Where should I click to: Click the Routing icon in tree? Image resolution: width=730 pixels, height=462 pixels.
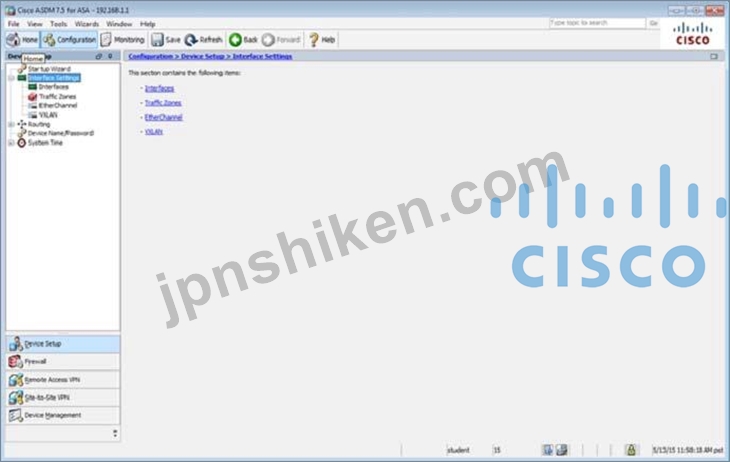coord(21,124)
